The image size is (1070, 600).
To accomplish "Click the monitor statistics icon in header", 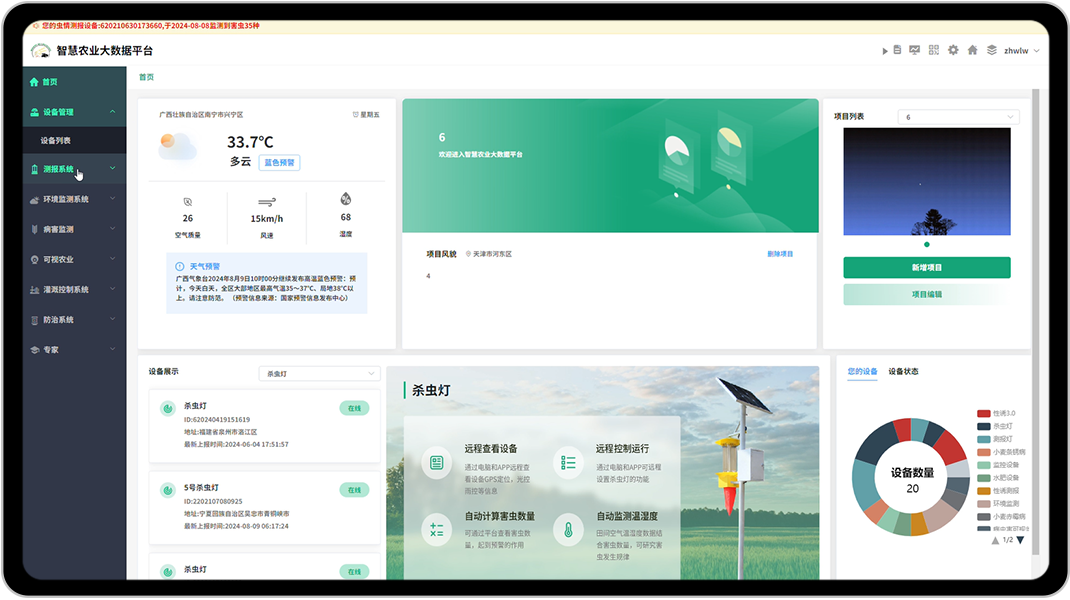I will coord(914,49).
